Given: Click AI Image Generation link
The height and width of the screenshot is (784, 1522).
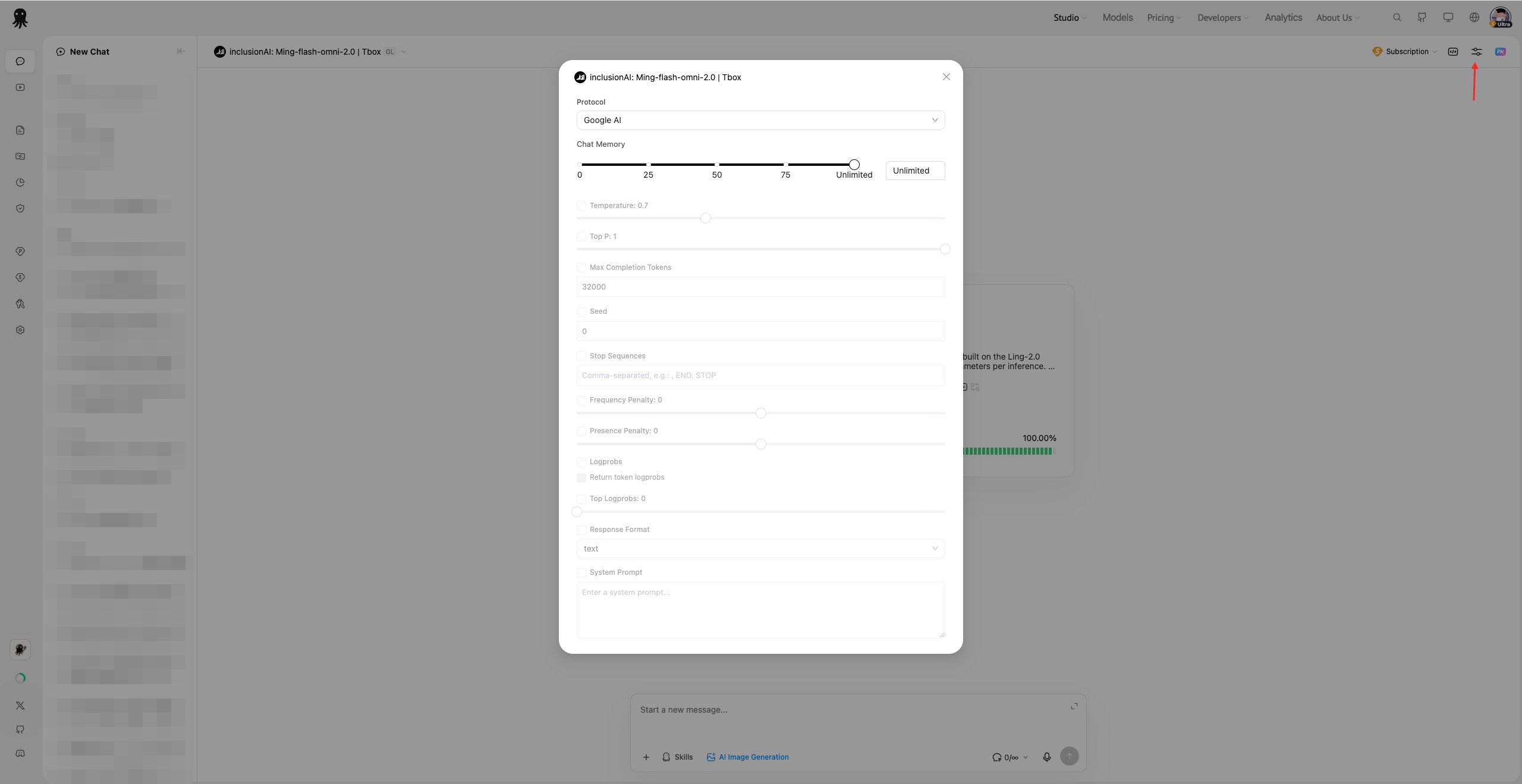Looking at the screenshot, I should tap(747, 757).
